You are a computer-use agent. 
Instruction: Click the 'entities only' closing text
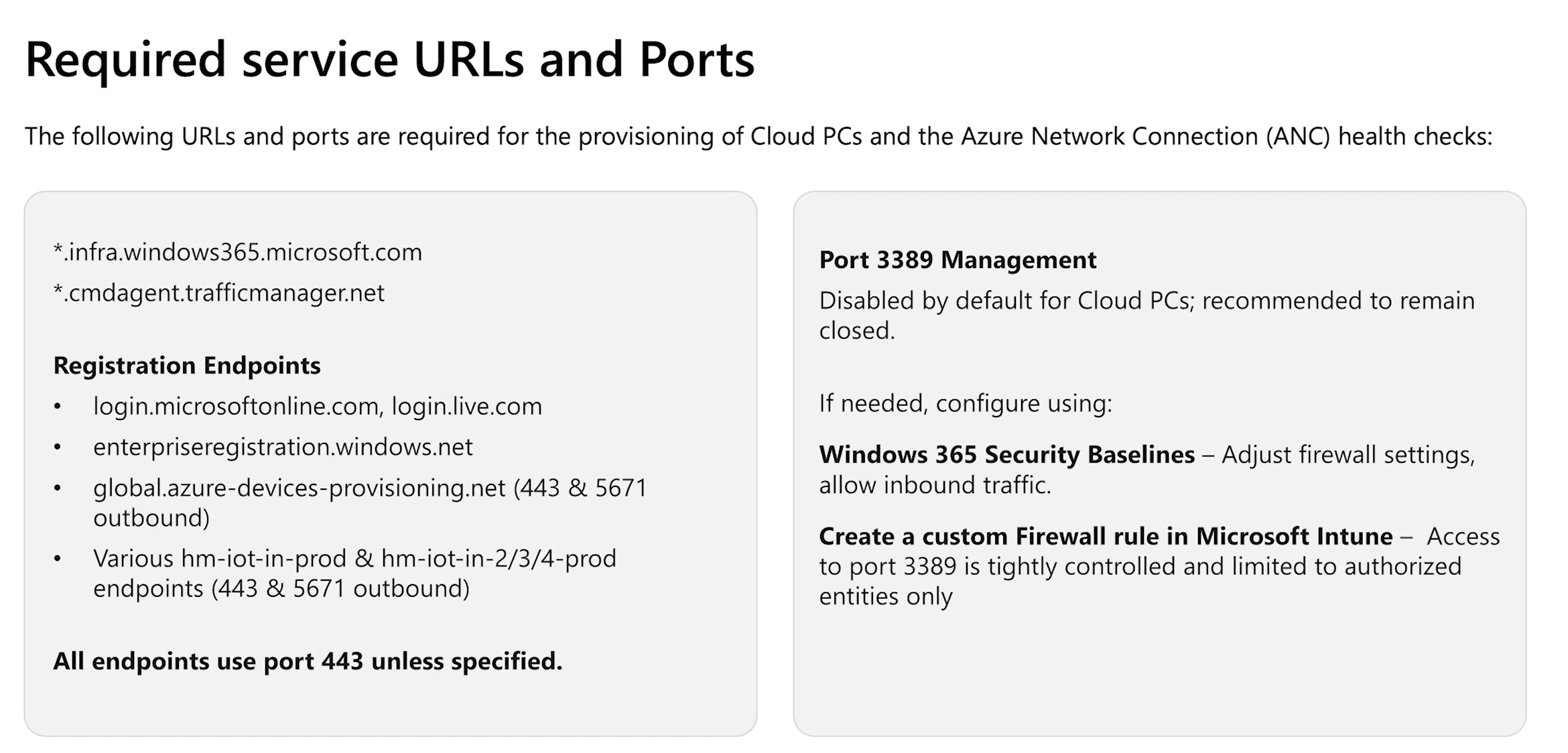(885, 596)
